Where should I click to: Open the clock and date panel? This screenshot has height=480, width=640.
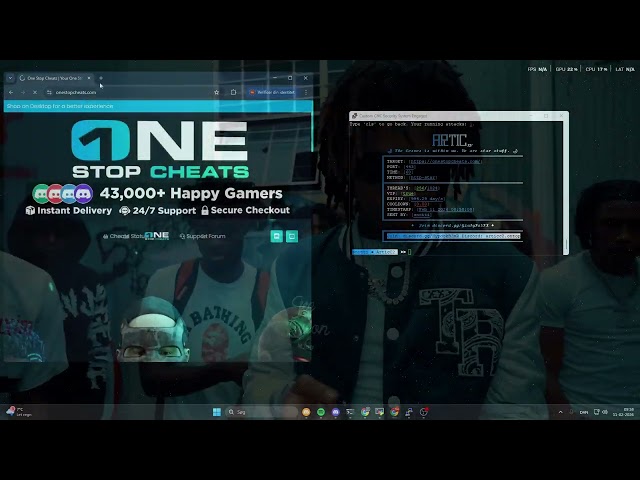(x=623, y=412)
